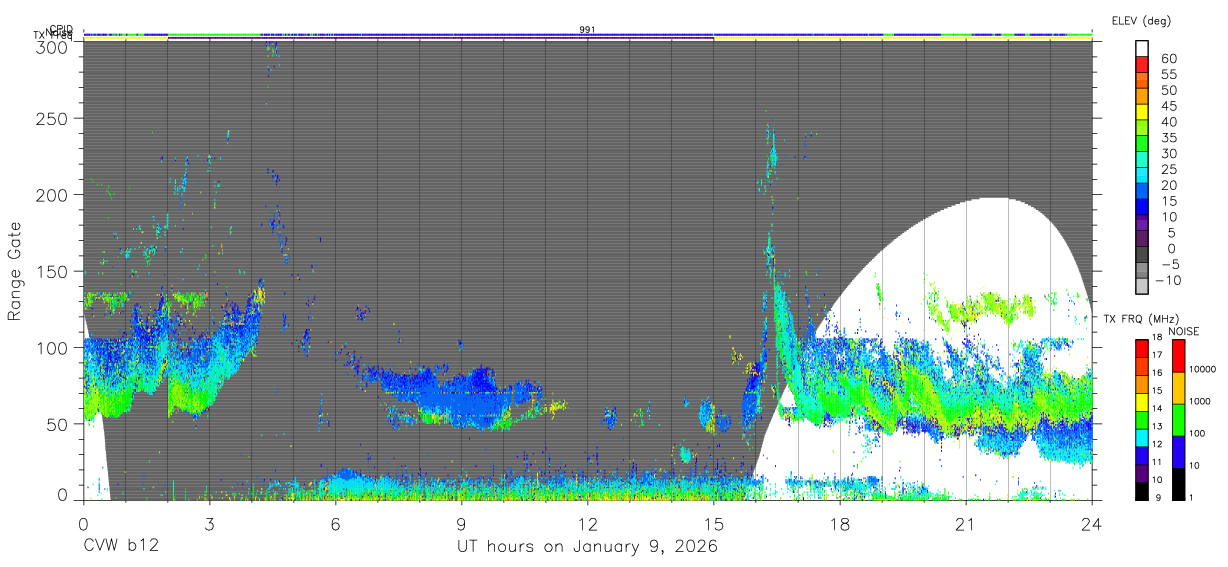Click the "6" UT hour tick label
Viewport: 1228px width, 567px height.
[x=335, y=524]
